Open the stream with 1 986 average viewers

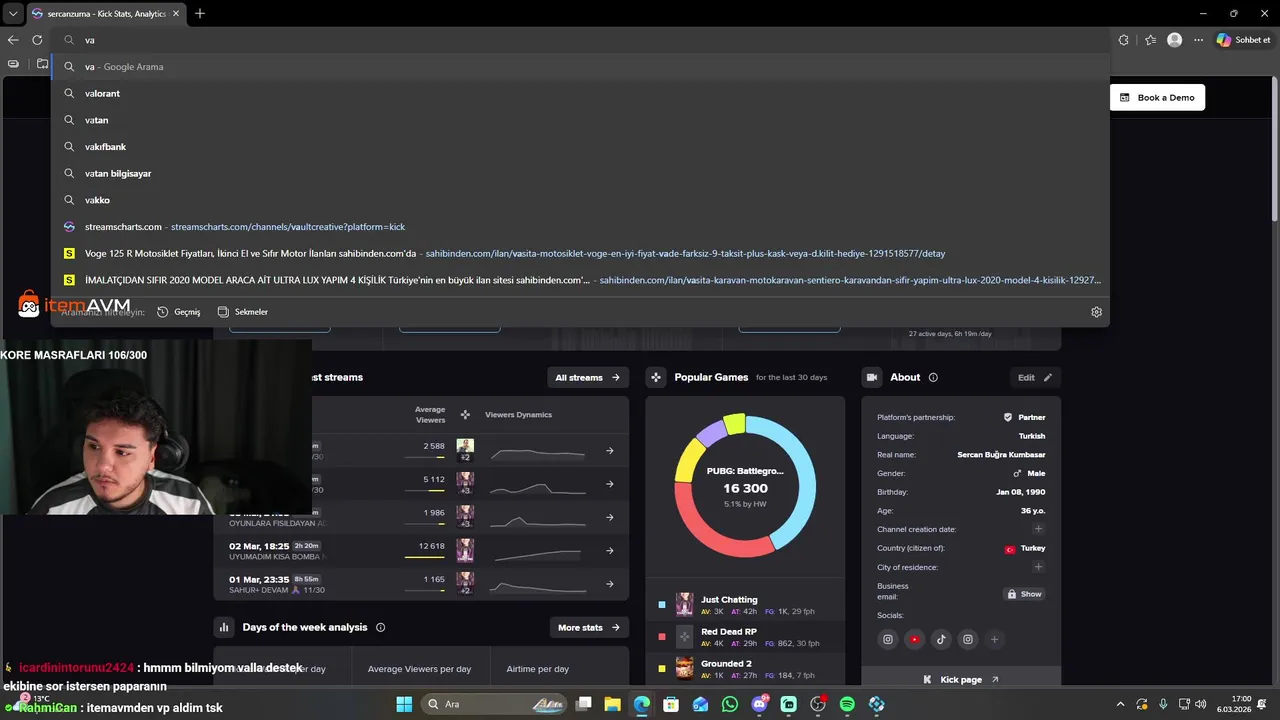tap(609, 517)
